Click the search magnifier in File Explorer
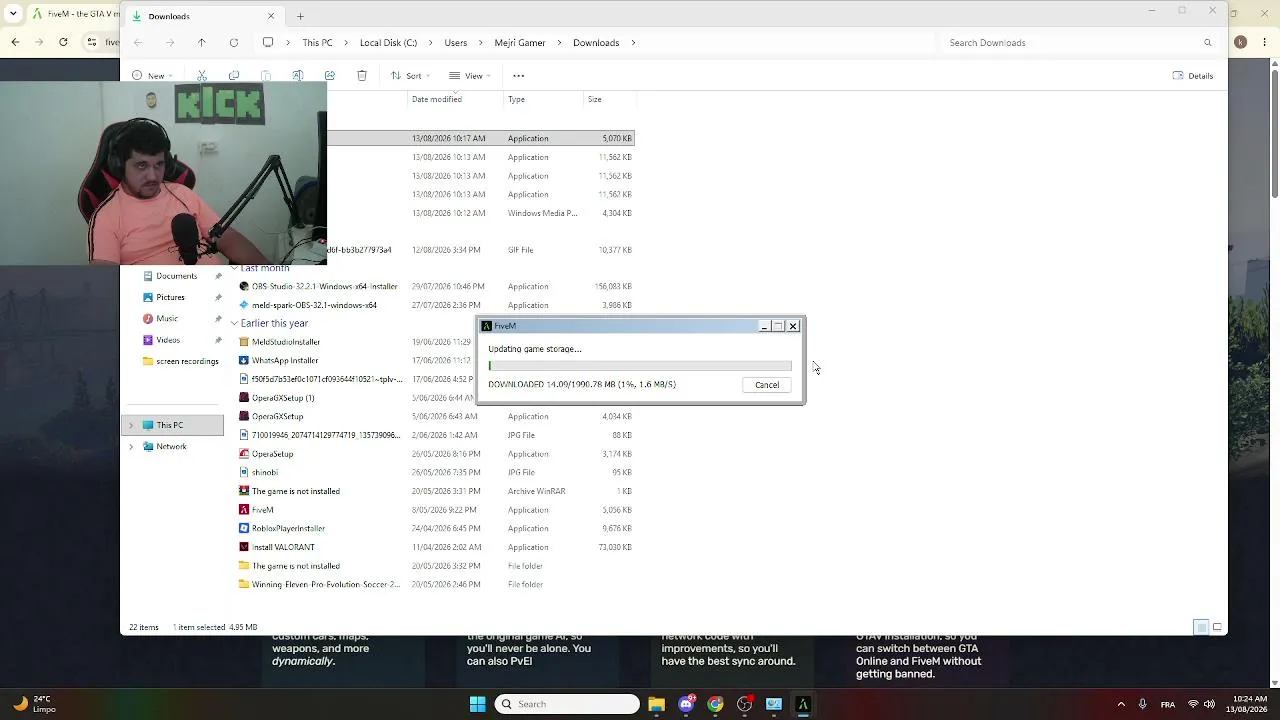The image size is (1280, 720). point(1208,43)
